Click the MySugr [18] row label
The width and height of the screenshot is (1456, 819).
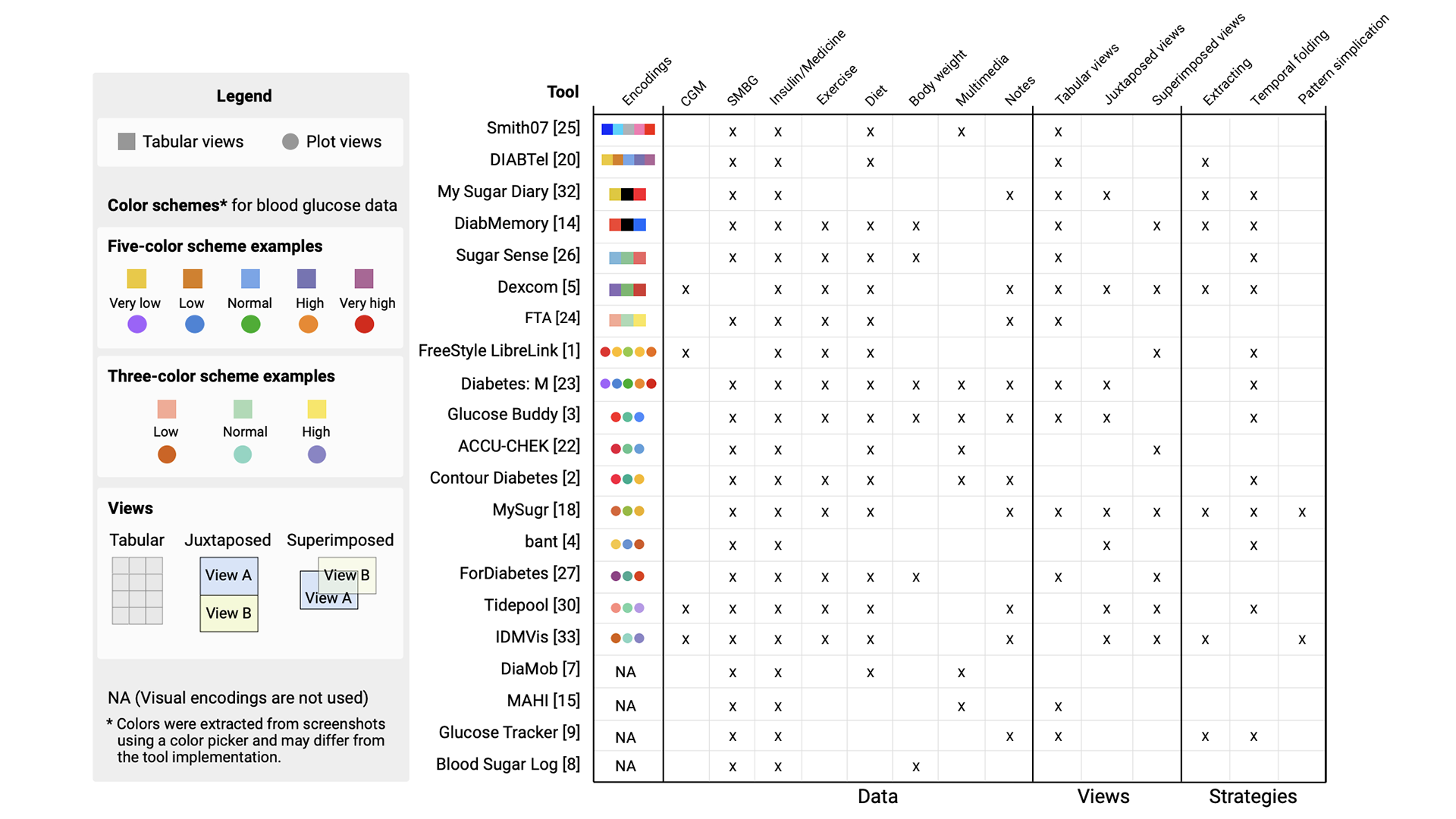536,510
